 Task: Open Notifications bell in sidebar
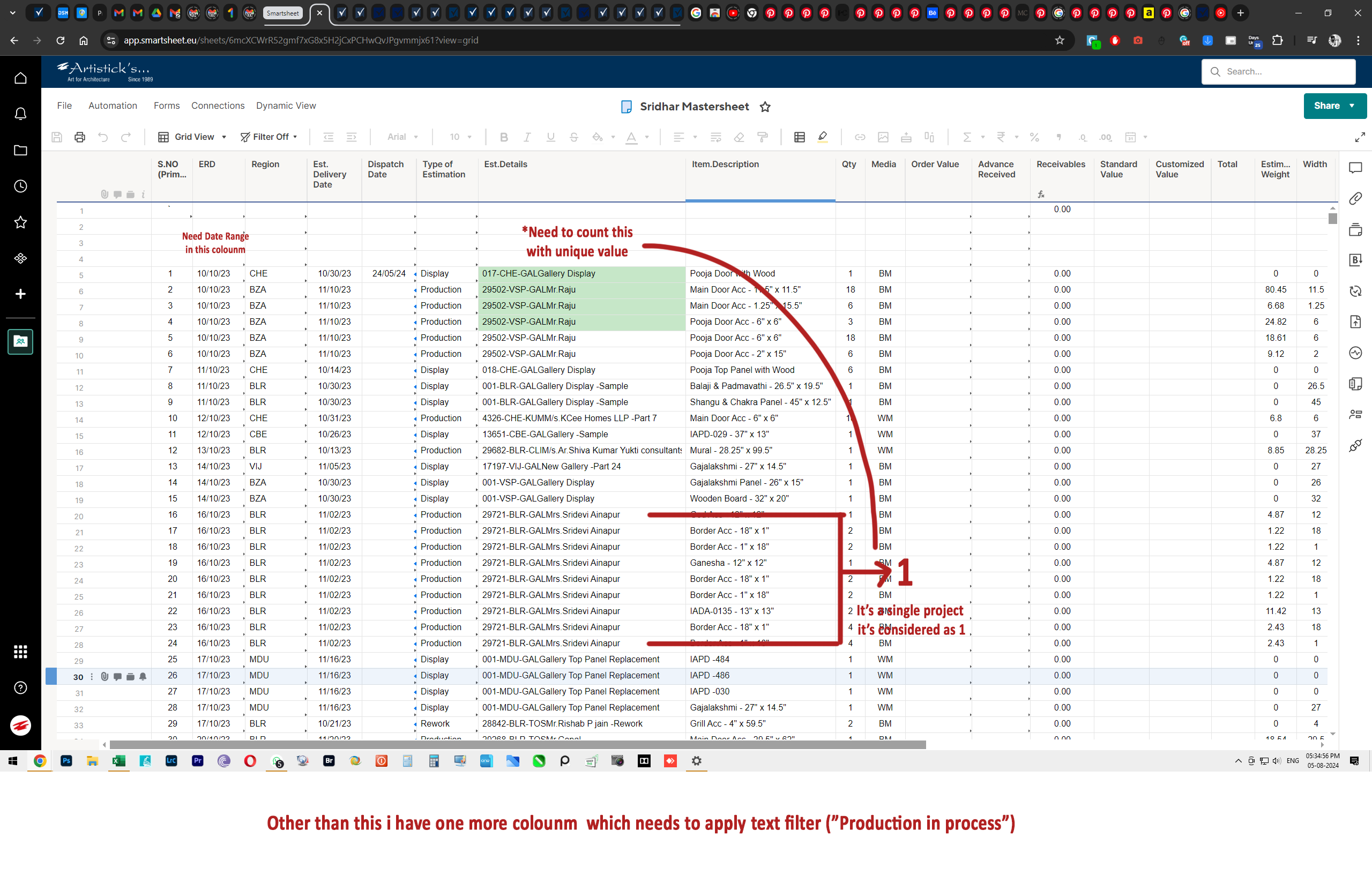pos(20,114)
